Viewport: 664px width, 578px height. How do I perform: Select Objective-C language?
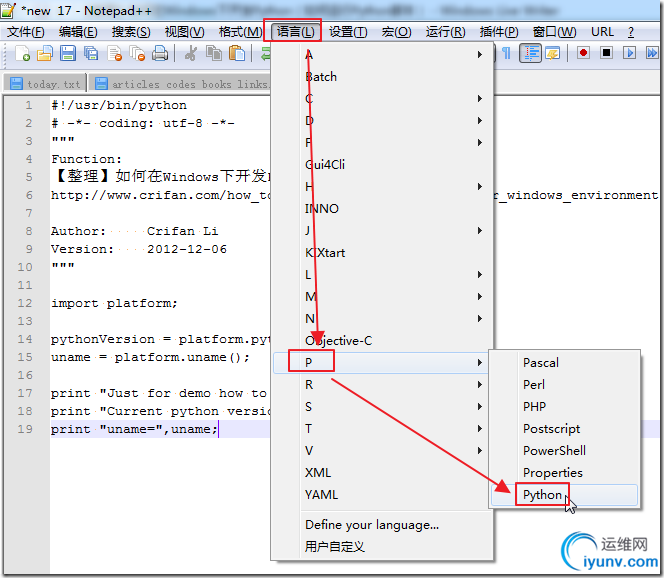[x=382, y=341]
